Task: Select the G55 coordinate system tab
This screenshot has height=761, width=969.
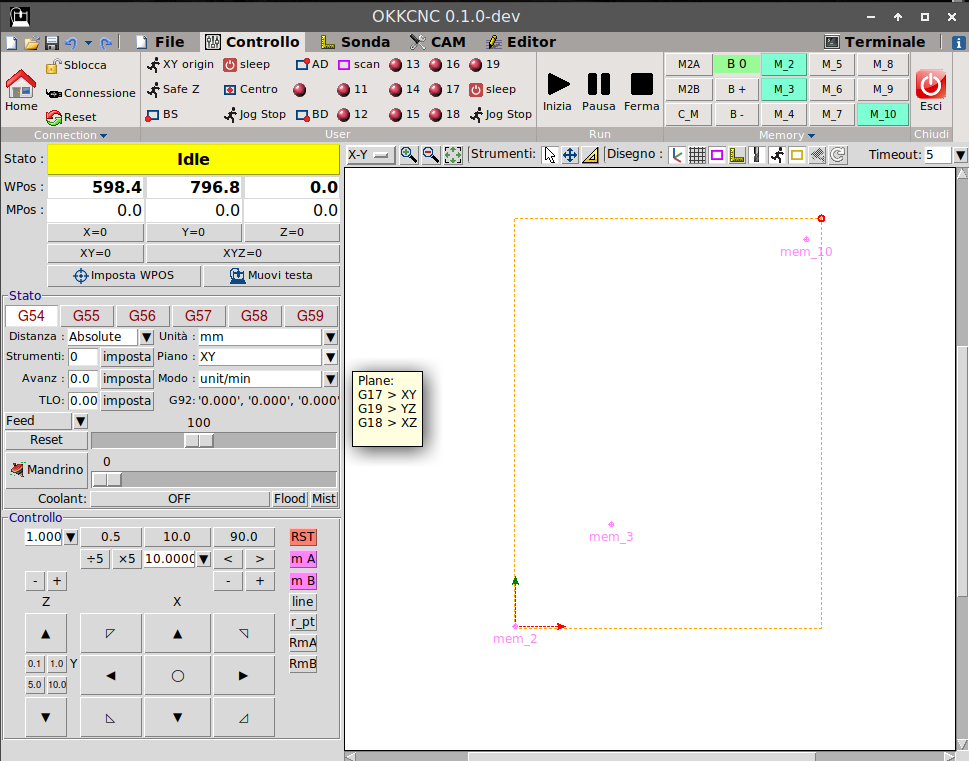Action: coord(87,316)
